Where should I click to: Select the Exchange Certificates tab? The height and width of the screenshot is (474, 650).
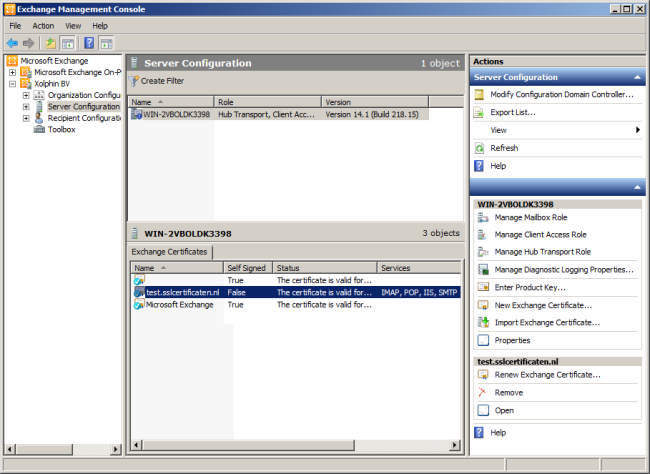click(x=170, y=252)
